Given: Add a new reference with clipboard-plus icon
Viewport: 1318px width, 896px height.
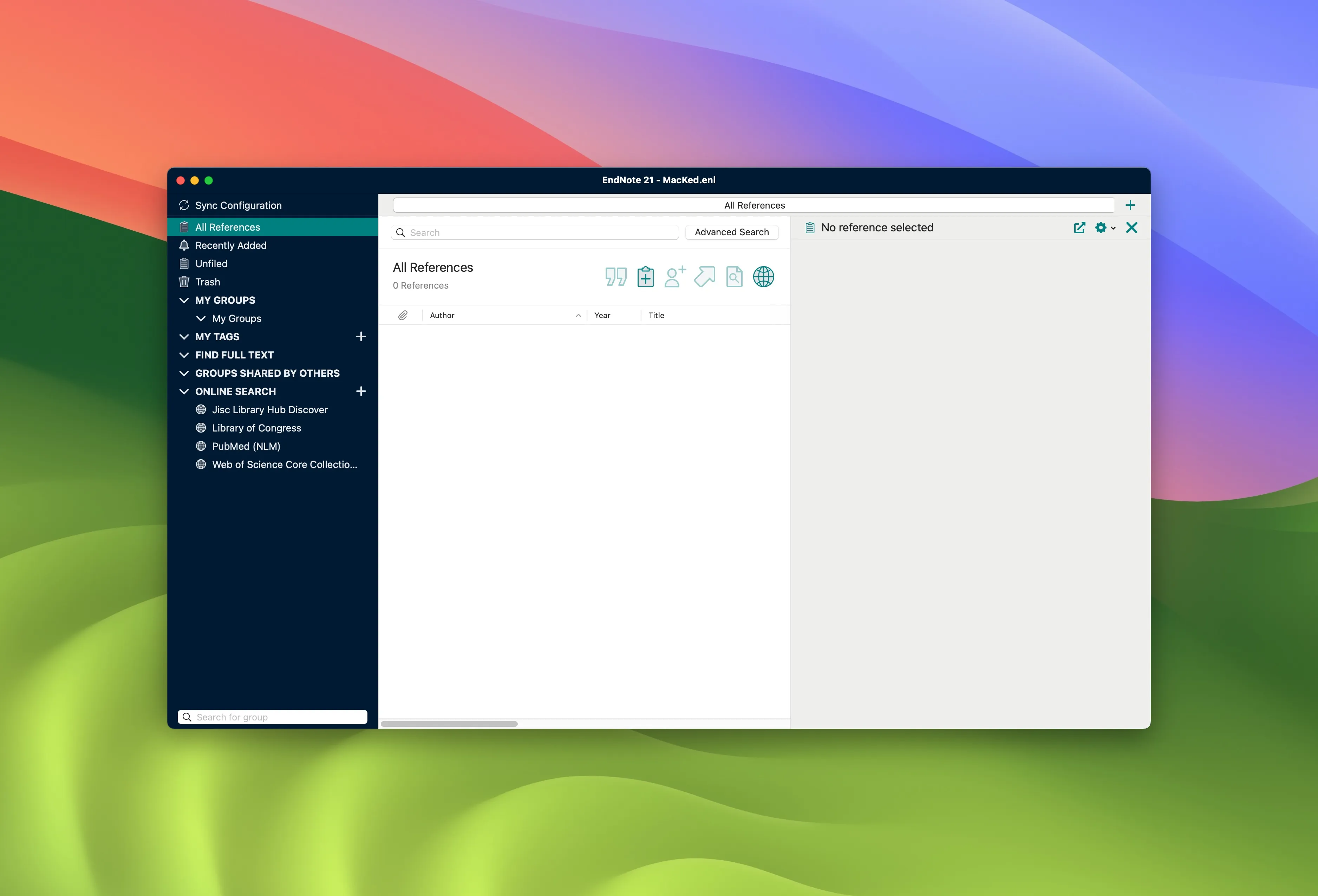Looking at the screenshot, I should [x=645, y=277].
